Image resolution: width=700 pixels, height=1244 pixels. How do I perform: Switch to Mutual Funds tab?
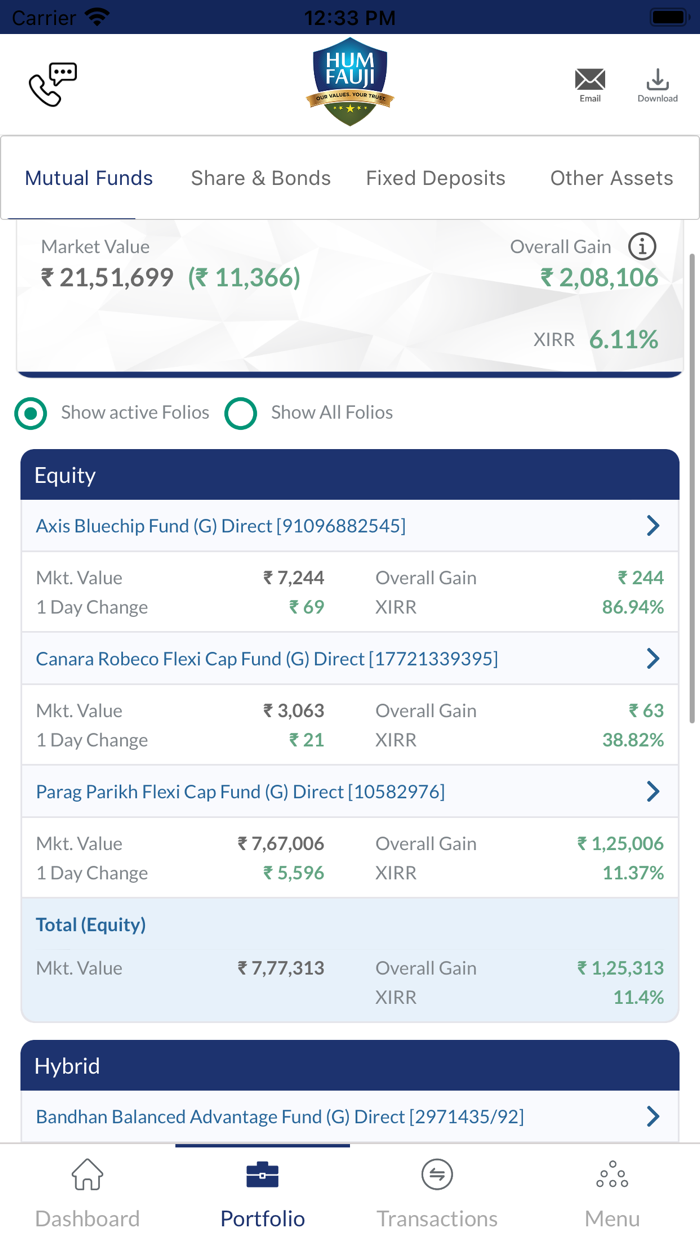pyautogui.click(x=89, y=178)
